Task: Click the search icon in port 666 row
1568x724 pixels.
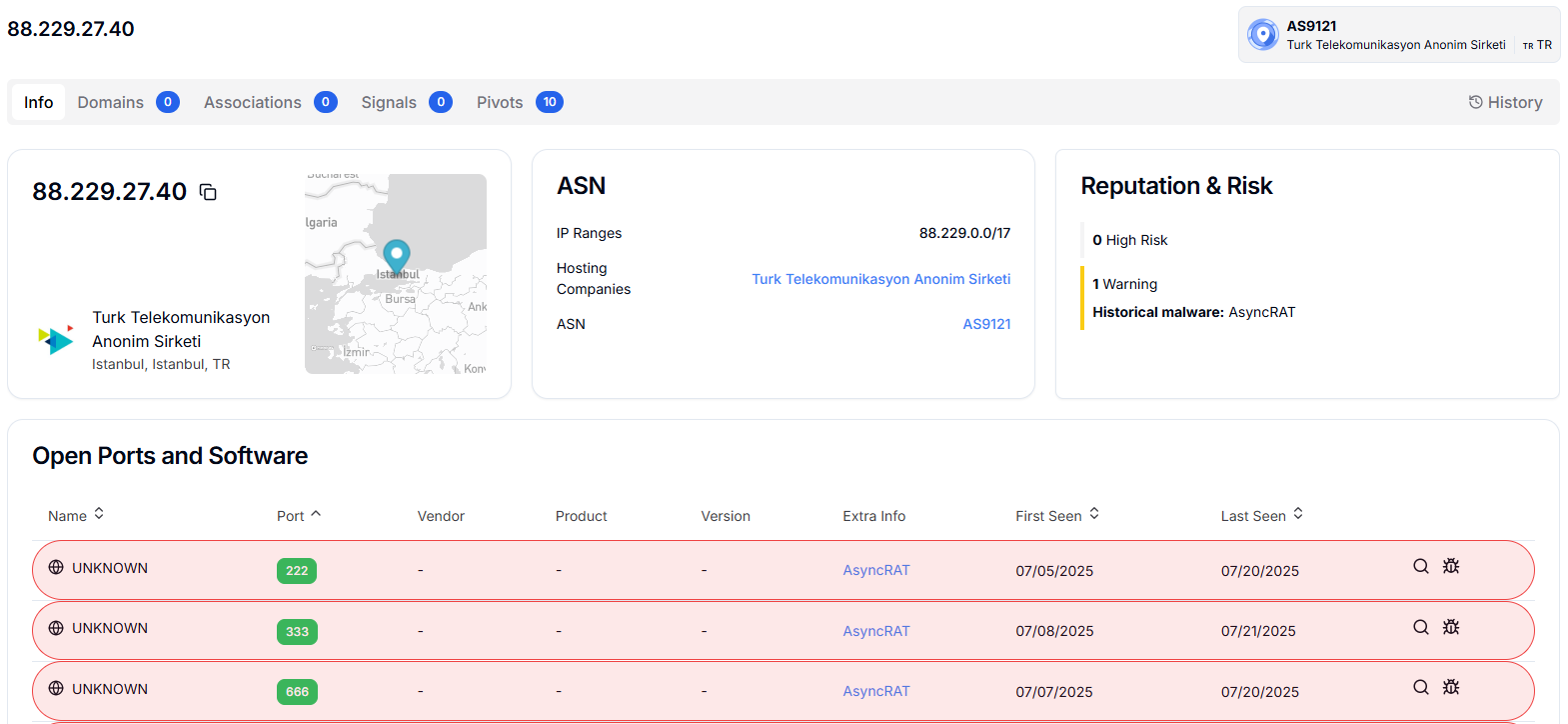Action: pyautogui.click(x=1420, y=687)
